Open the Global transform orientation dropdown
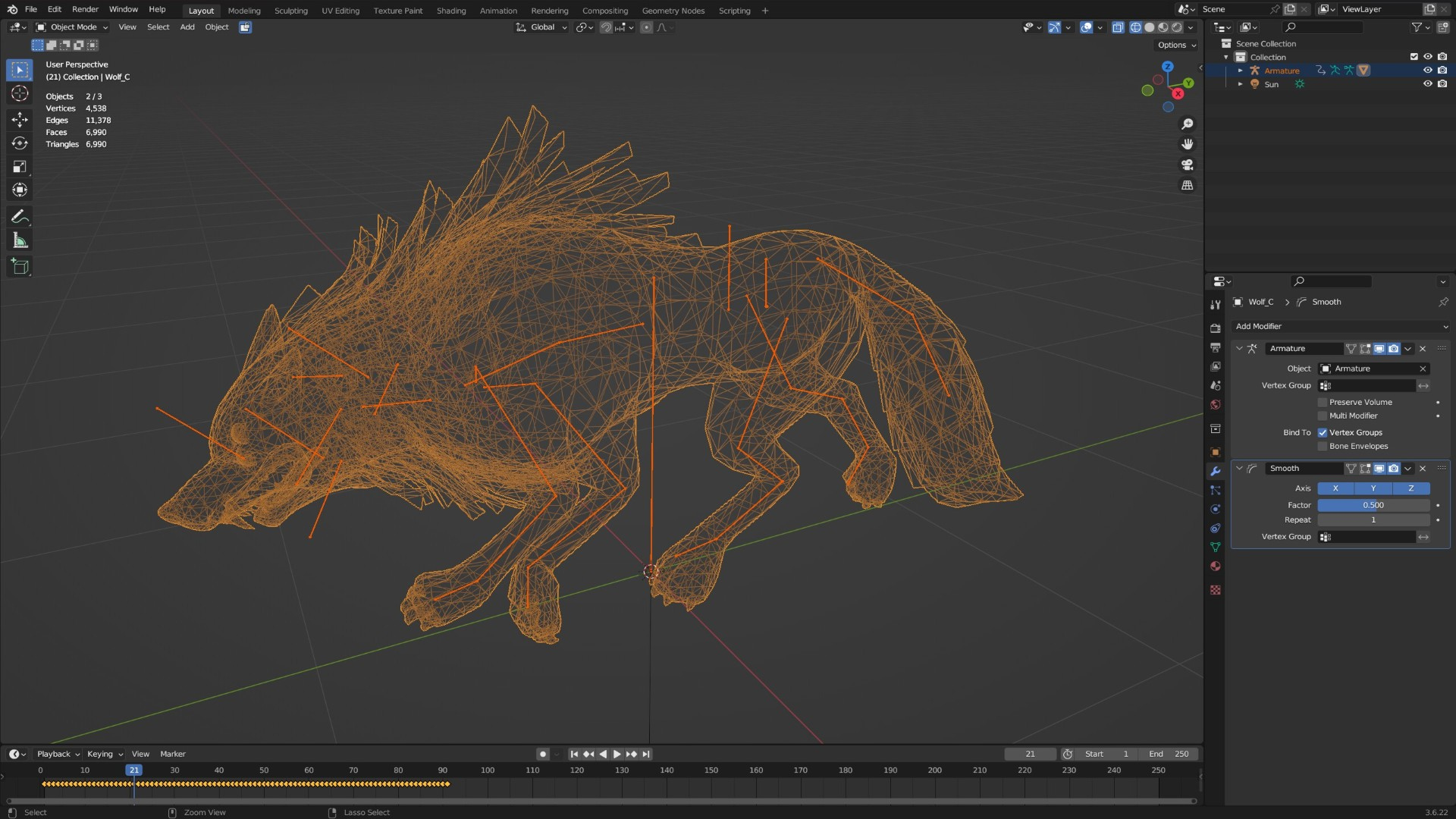This screenshot has width=1456, height=819. pos(541,27)
